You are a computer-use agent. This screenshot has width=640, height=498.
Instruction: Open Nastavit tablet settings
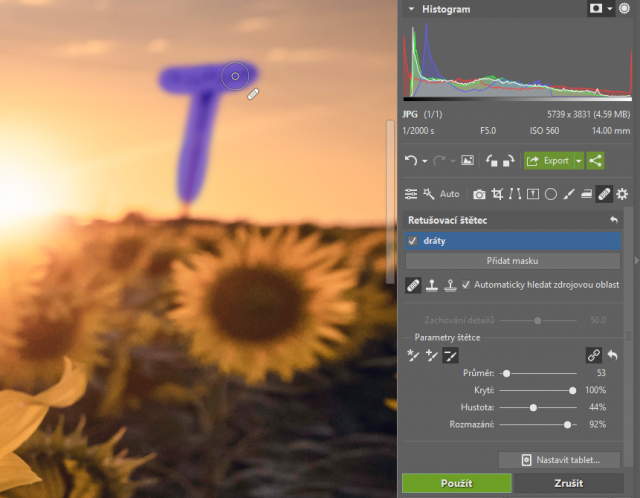[560, 460]
